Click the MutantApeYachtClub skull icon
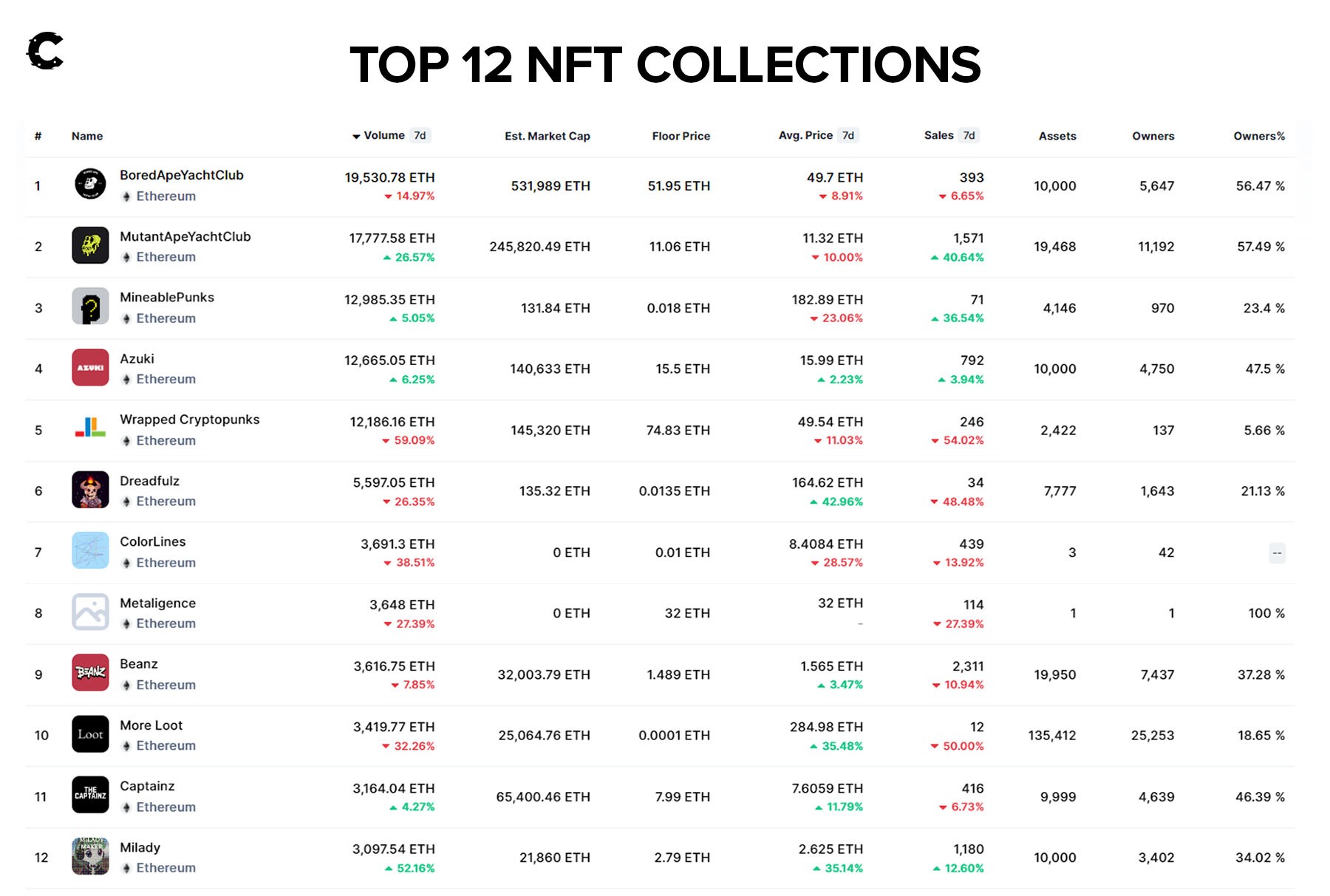Screen dimensions: 1330x896 (x=90, y=245)
